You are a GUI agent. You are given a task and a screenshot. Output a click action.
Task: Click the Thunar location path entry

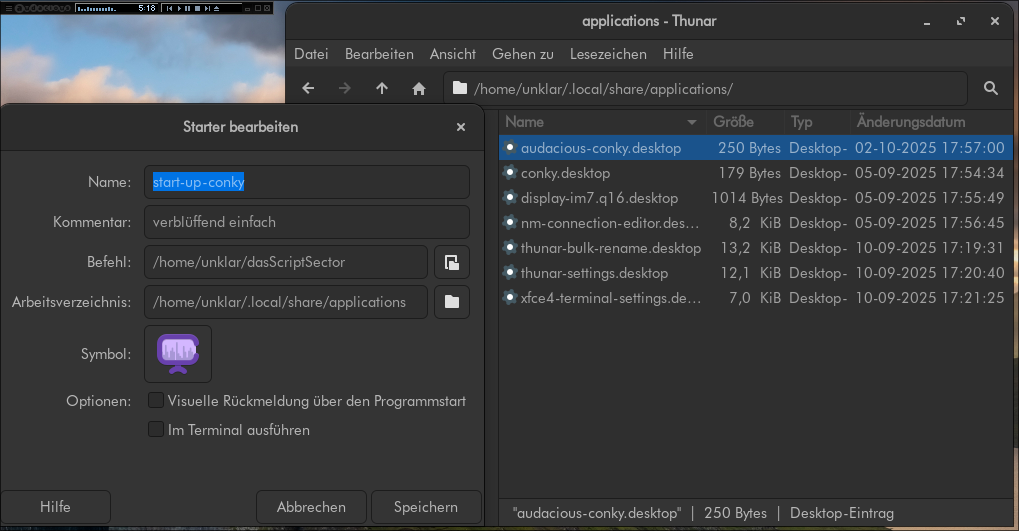pyautogui.click(x=705, y=88)
